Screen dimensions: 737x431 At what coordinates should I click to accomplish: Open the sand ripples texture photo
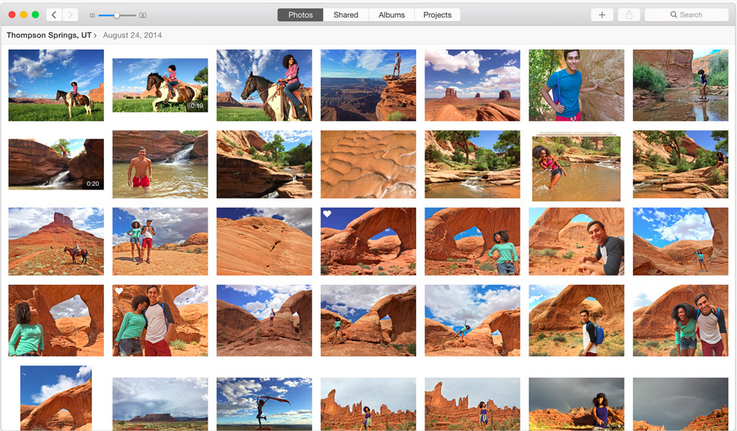coord(368,163)
